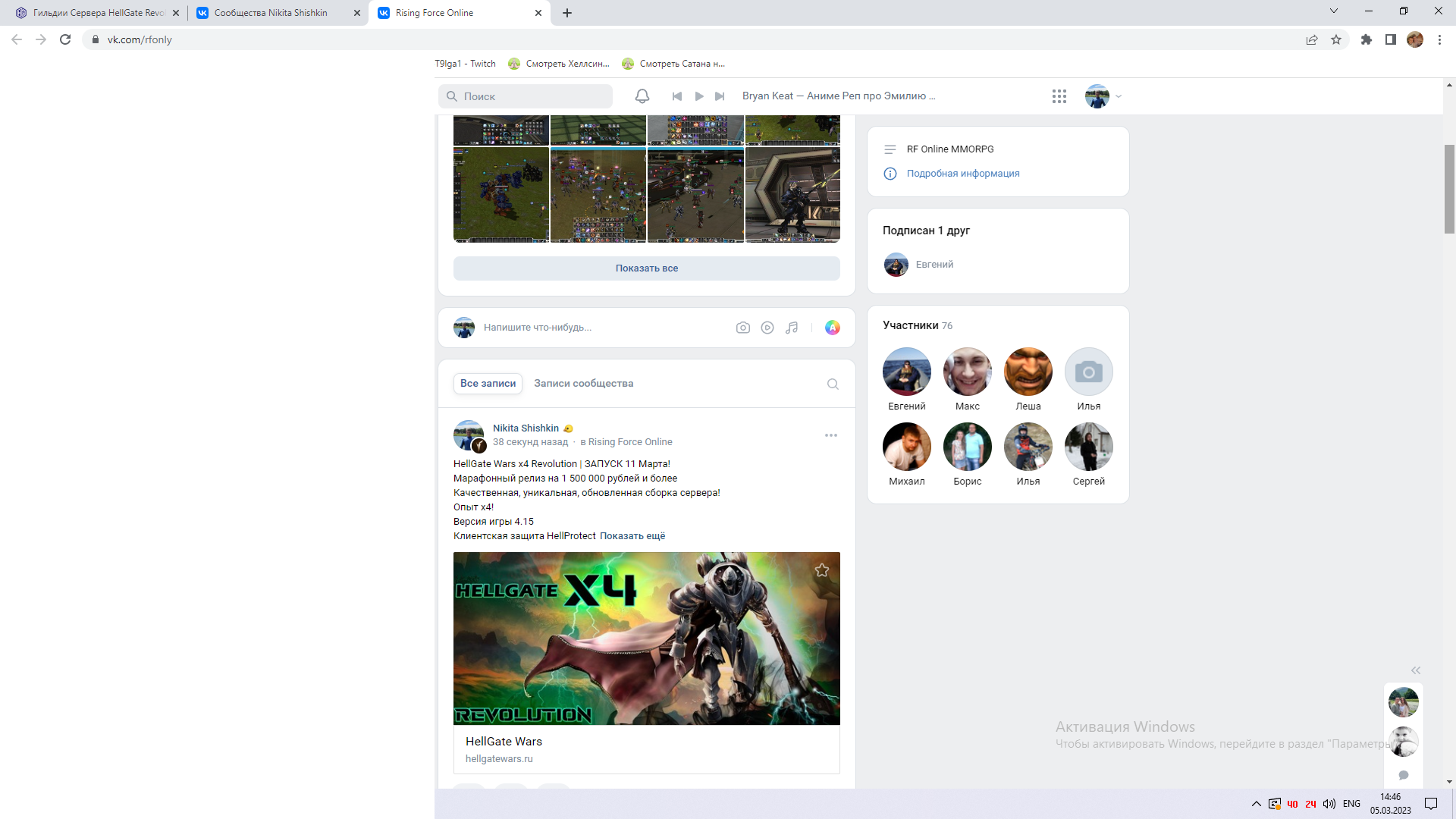
Task: Focus the Напишите что-нибудь post field
Action: [x=604, y=328]
